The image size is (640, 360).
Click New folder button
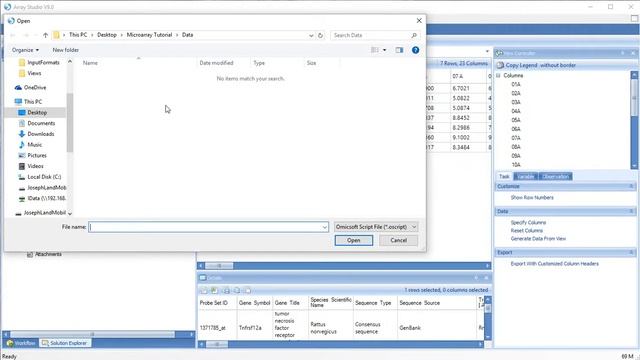pos(66,50)
